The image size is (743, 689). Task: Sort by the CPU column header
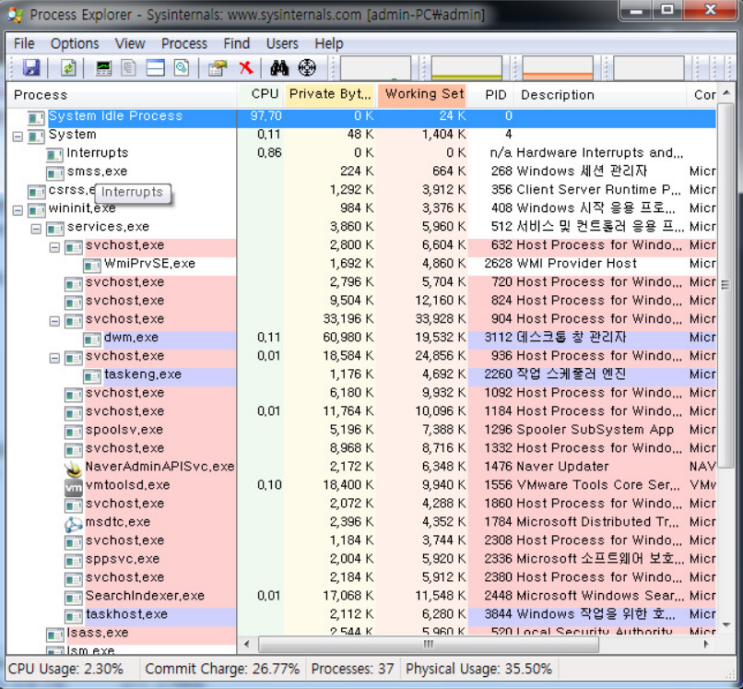pyautogui.click(x=261, y=95)
